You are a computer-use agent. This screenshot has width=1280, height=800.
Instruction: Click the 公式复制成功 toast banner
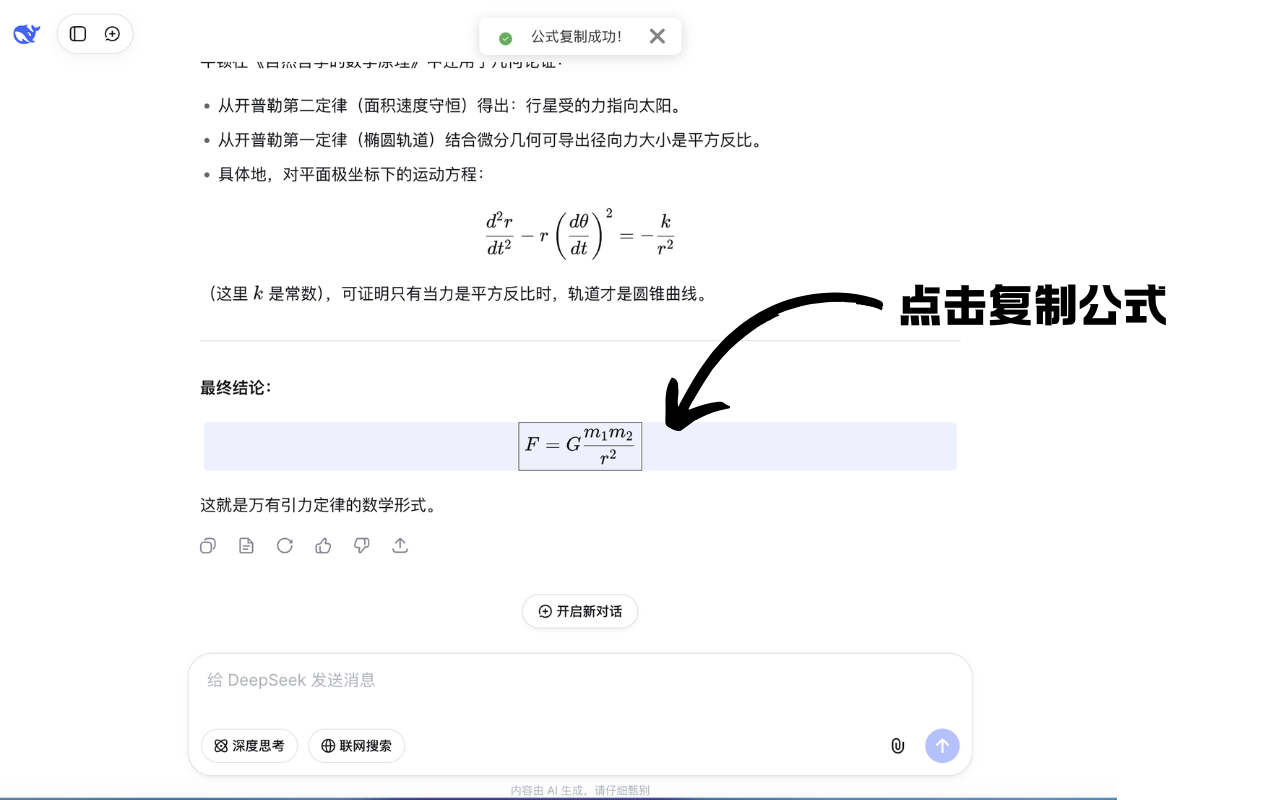pos(580,36)
